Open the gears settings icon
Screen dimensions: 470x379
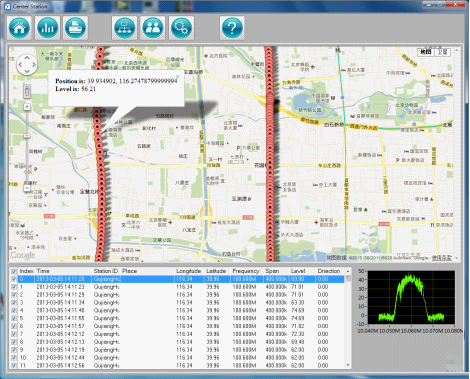point(181,28)
